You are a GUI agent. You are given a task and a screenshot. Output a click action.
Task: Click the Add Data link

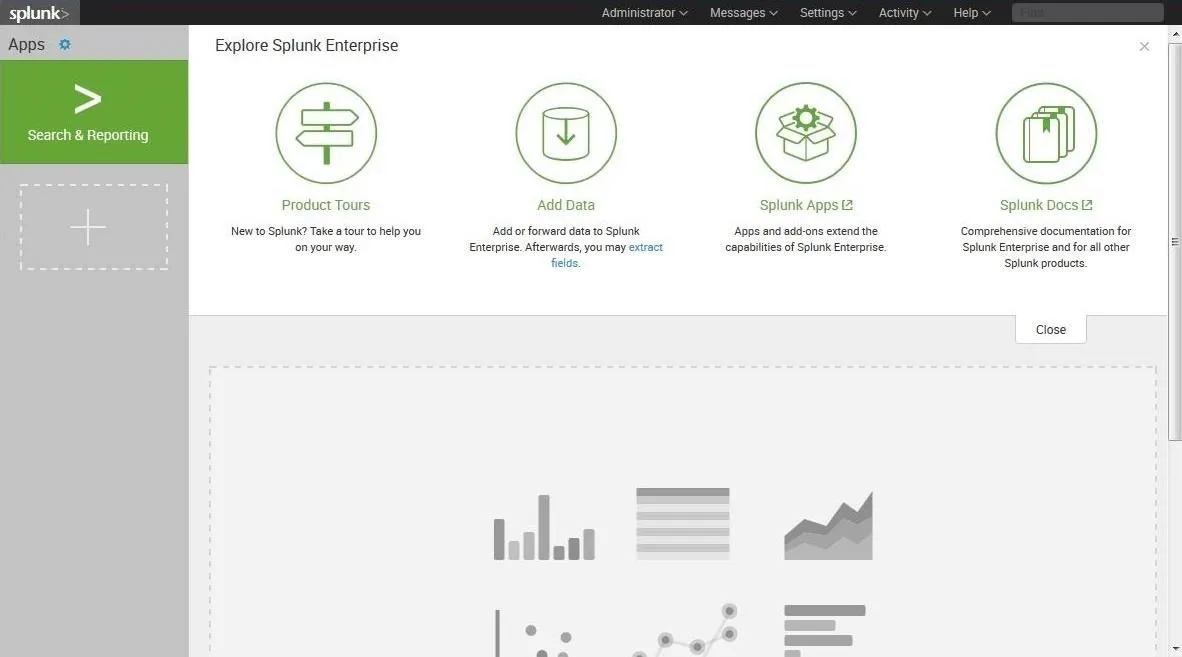[566, 205]
